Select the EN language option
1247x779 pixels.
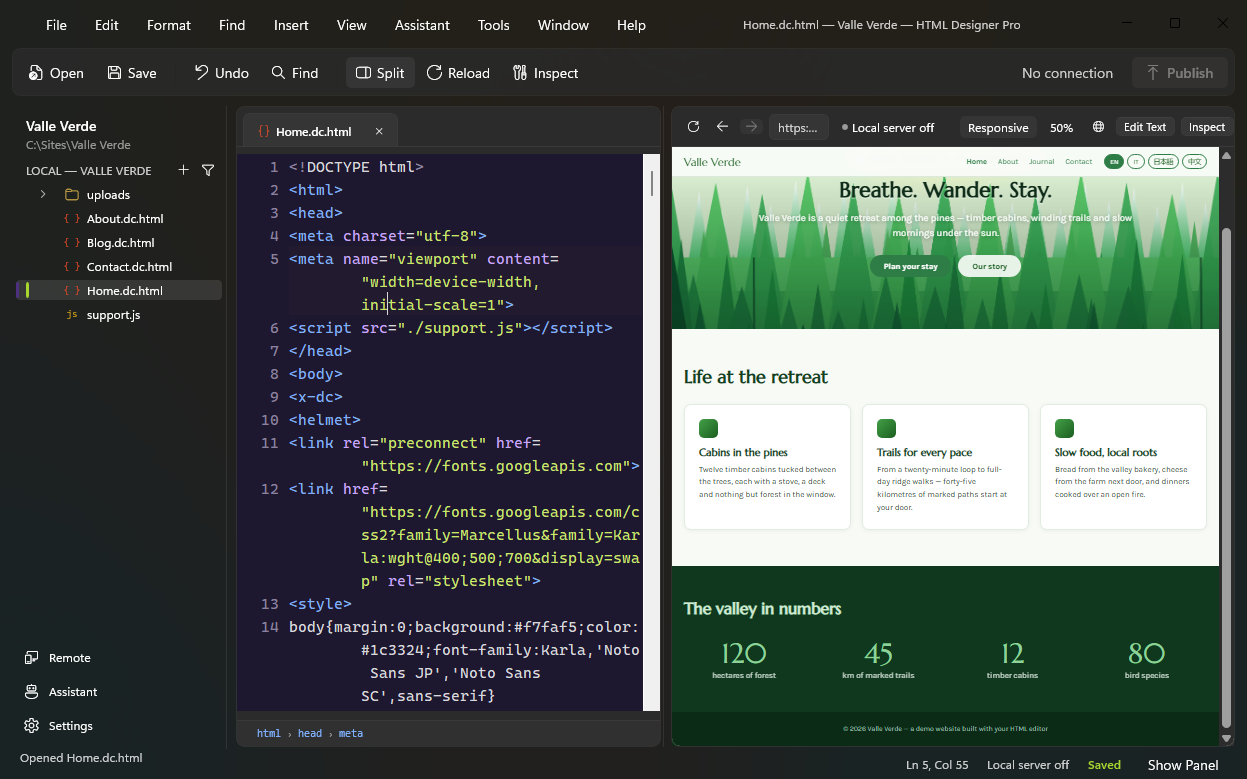[1114, 161]
